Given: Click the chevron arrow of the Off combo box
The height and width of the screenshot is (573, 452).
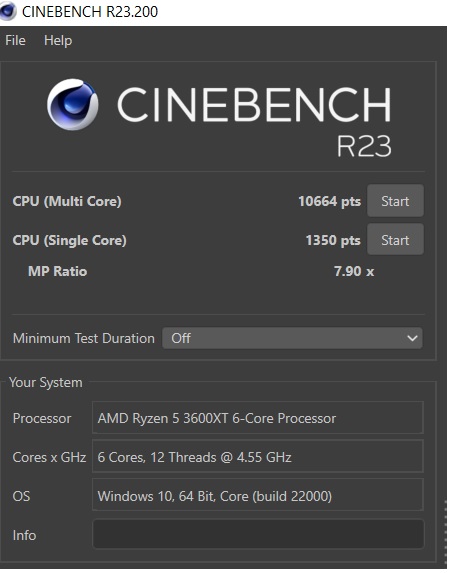Looking at the screenshot, I should pyautogui.click(x=412, y=338).
